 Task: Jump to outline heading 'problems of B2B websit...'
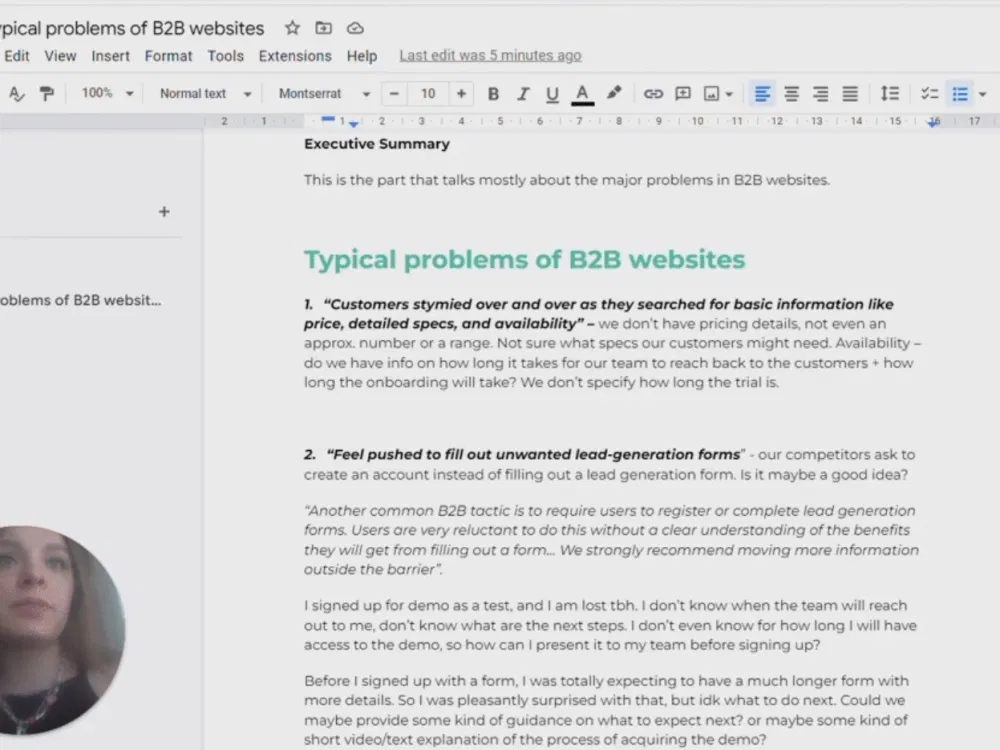[80, 300]
